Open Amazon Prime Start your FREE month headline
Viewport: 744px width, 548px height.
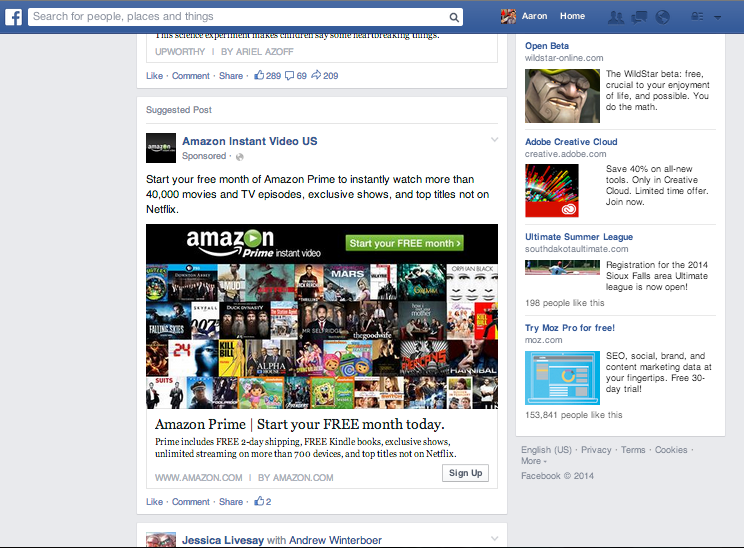(299, 424)
